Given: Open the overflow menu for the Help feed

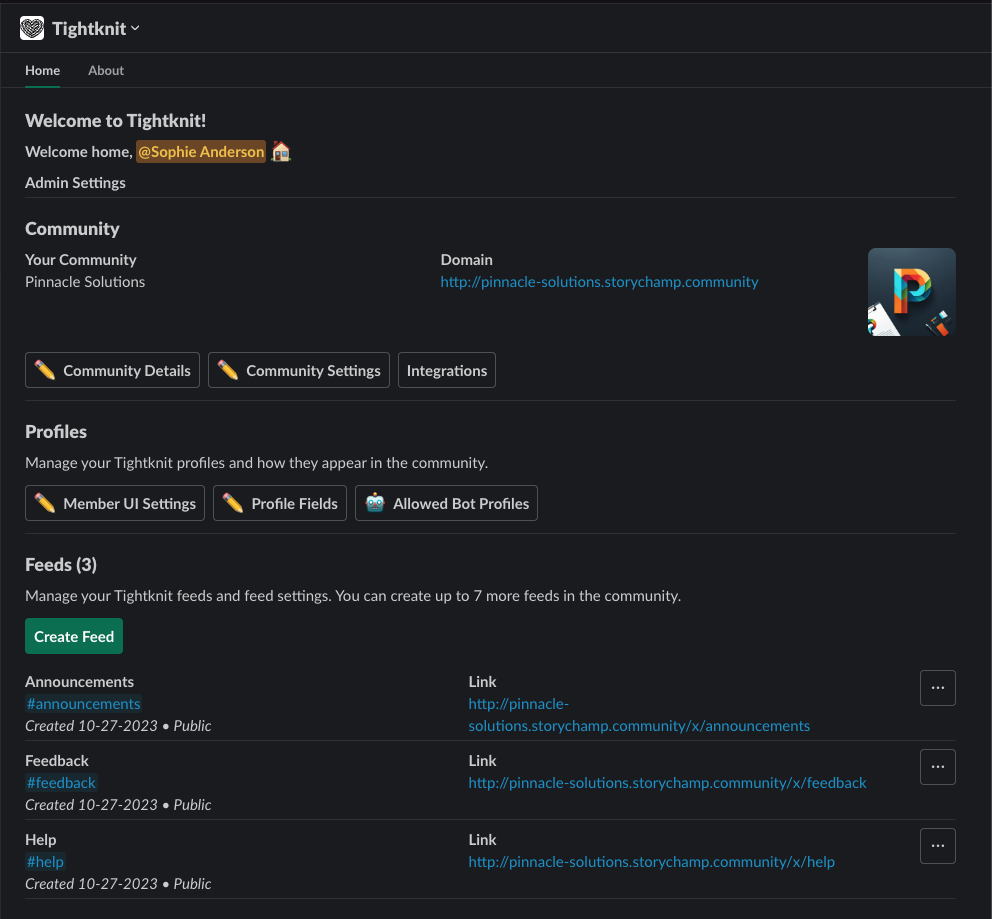Looking at the screenshot, I should [937, 845].
